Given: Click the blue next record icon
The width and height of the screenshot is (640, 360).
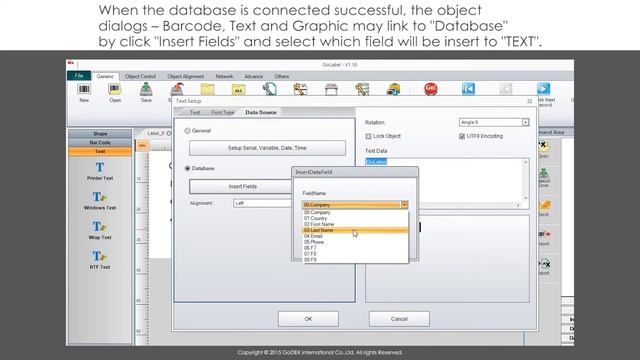Looking at the screenshot, I should (x=543, y=89).
